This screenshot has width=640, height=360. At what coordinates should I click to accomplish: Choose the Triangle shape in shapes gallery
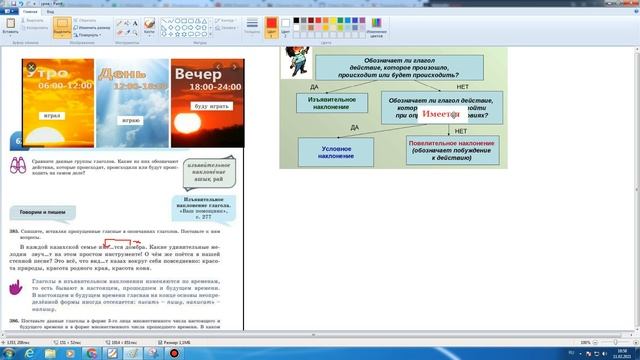coord(204,21)
